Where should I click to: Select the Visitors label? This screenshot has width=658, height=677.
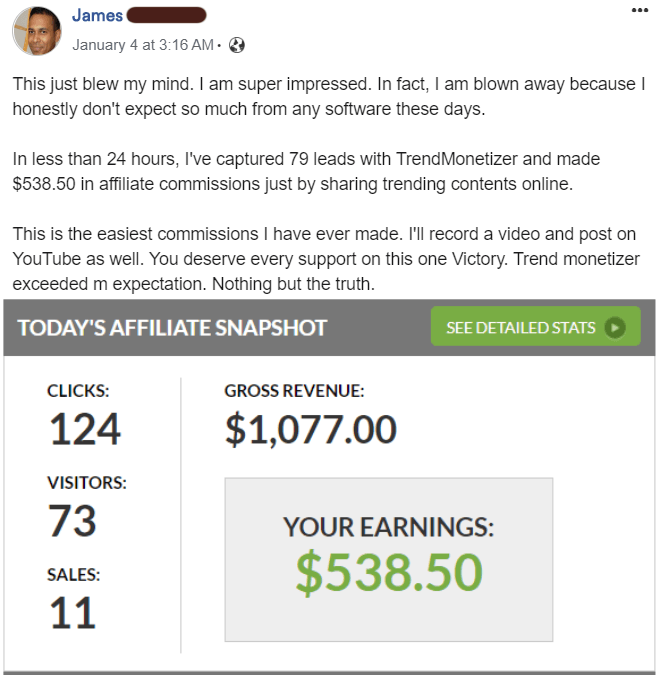coord(87,482)
